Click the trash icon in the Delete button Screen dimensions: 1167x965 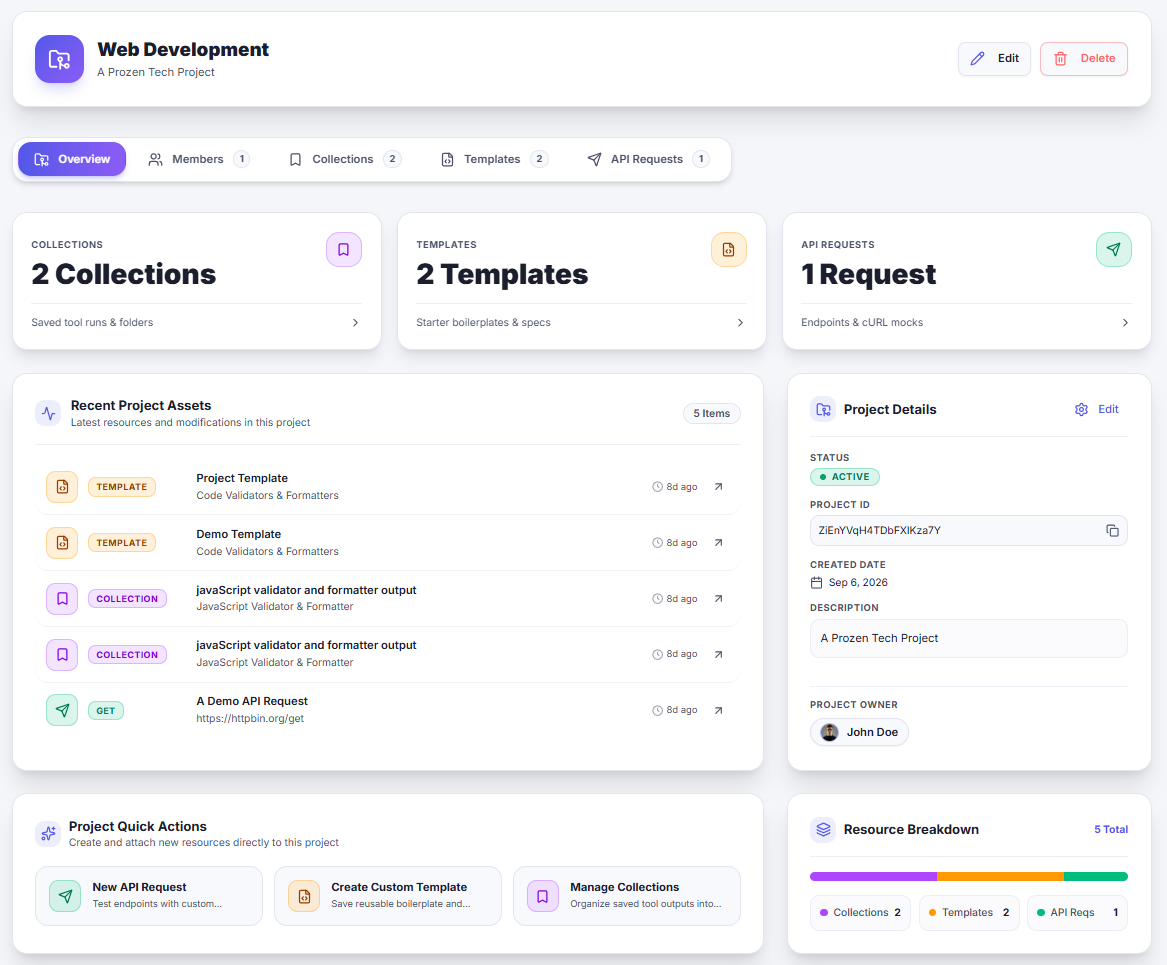tap(1061, 58)
